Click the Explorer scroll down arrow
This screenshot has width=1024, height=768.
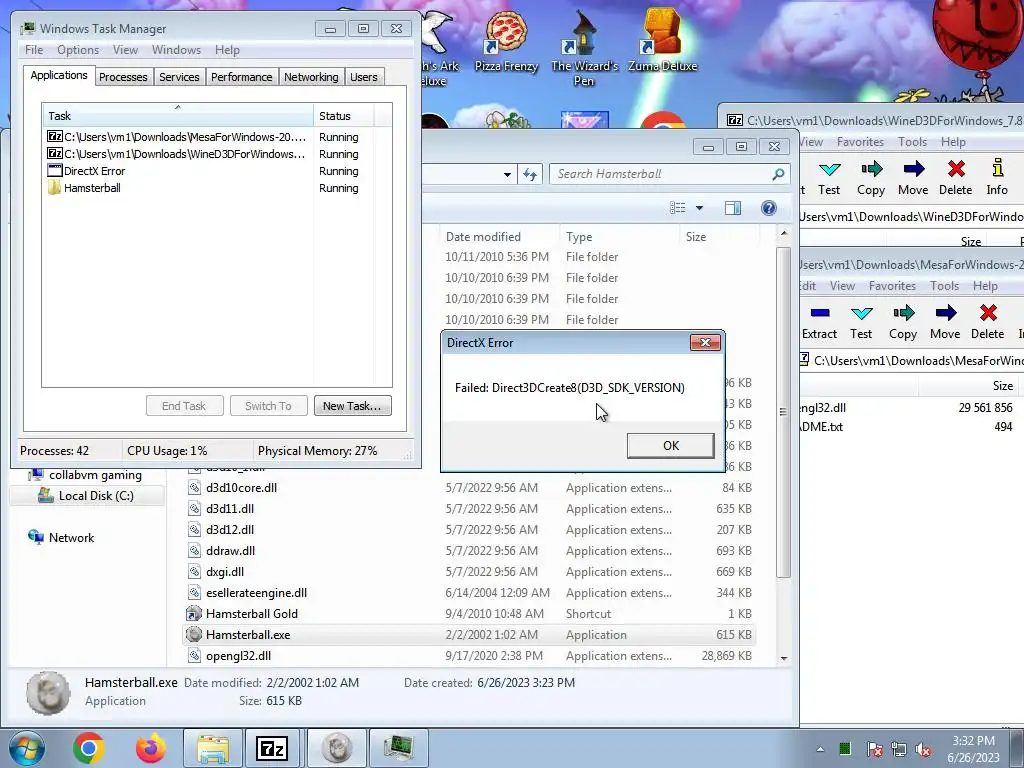click(784, 658)
